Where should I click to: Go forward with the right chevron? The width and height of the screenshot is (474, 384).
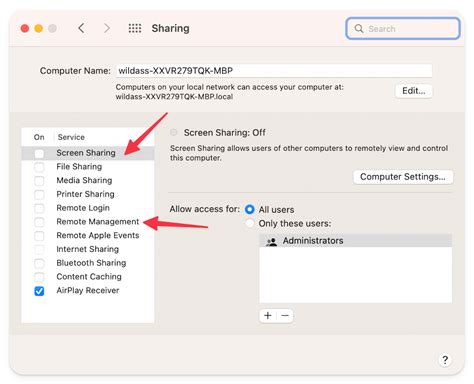(107, 28)
